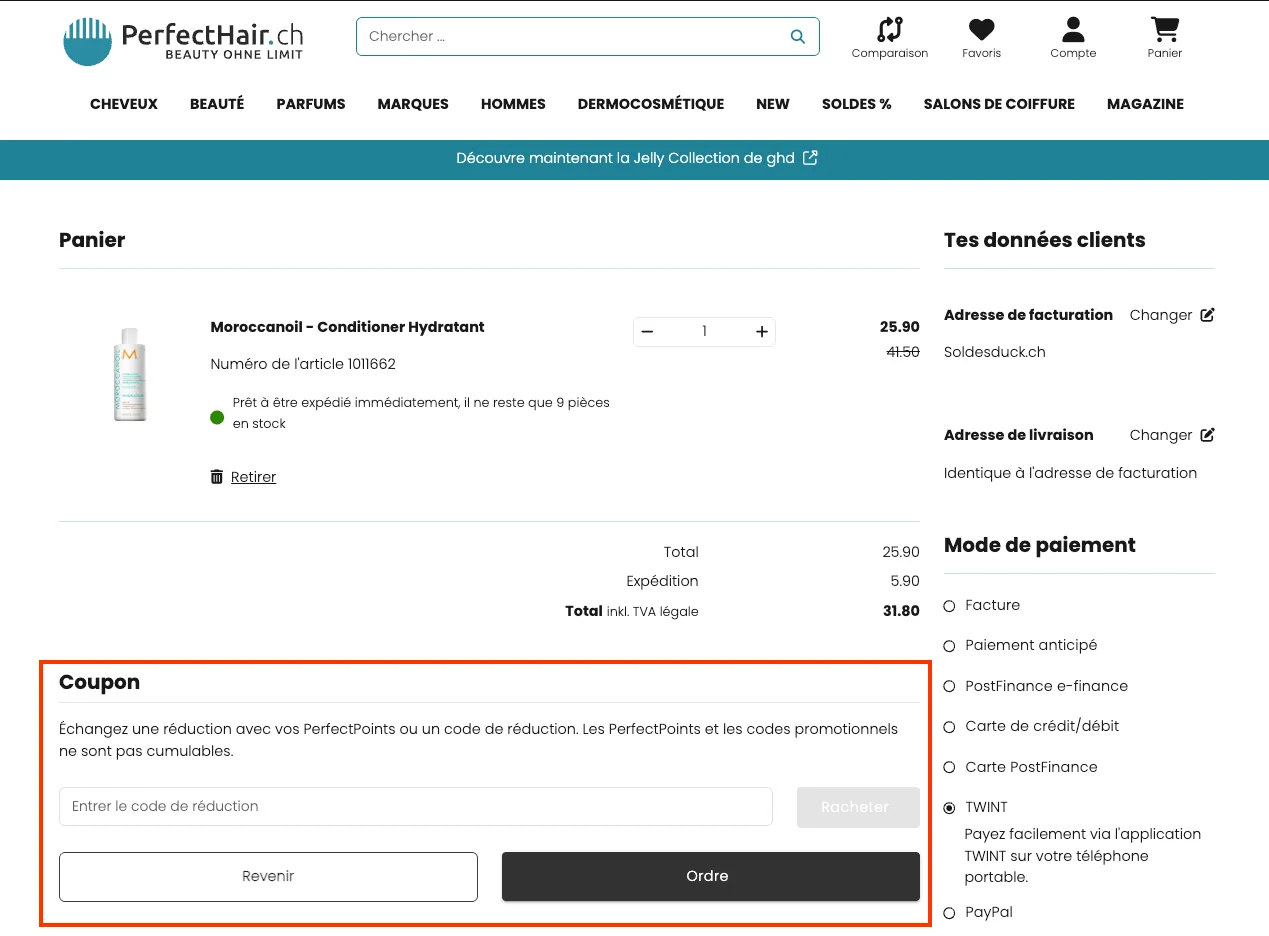The width and height of the screenshot is (1269, 936).
Task: Click the product title Moroccanoil Conditioner Hydratant
Action: click(347, 327)
